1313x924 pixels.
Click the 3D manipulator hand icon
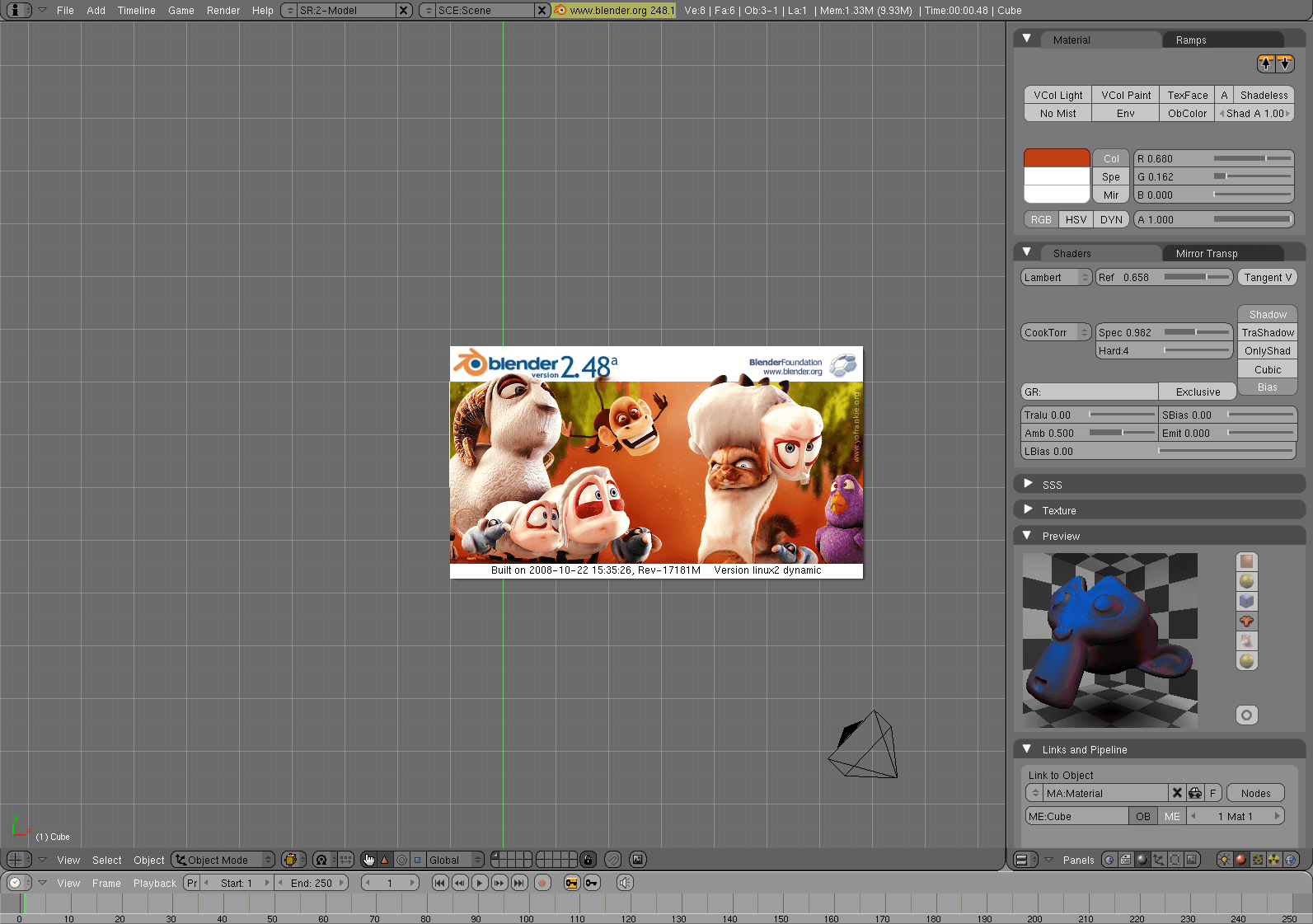pos(368,860)
